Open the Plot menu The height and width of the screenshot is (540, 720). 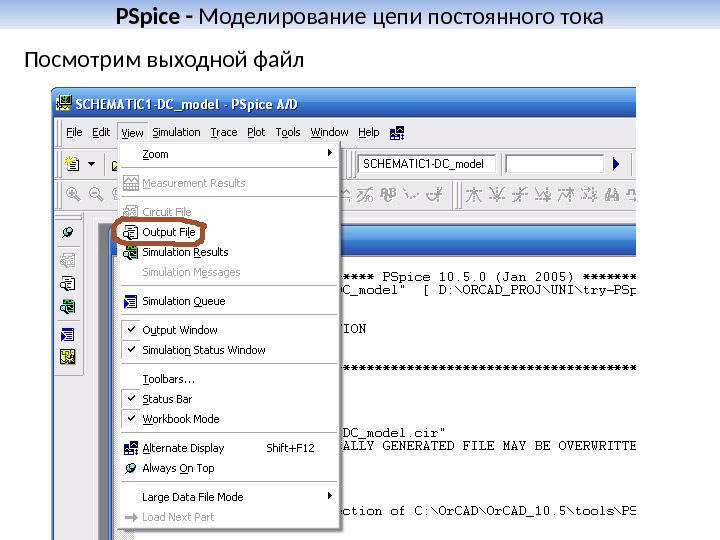coord(256,132)
